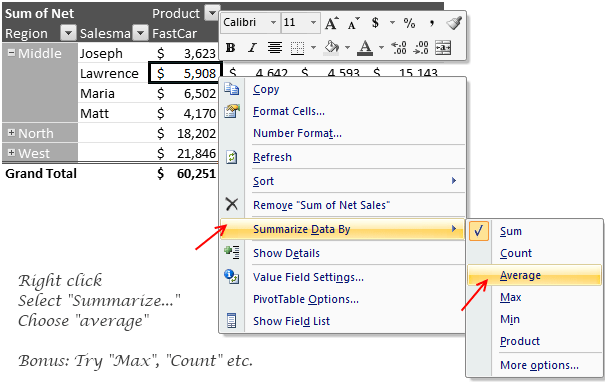This screenshot has width=605, height=385.
Task: Select the checked Sum option
Action: [535, 231]
